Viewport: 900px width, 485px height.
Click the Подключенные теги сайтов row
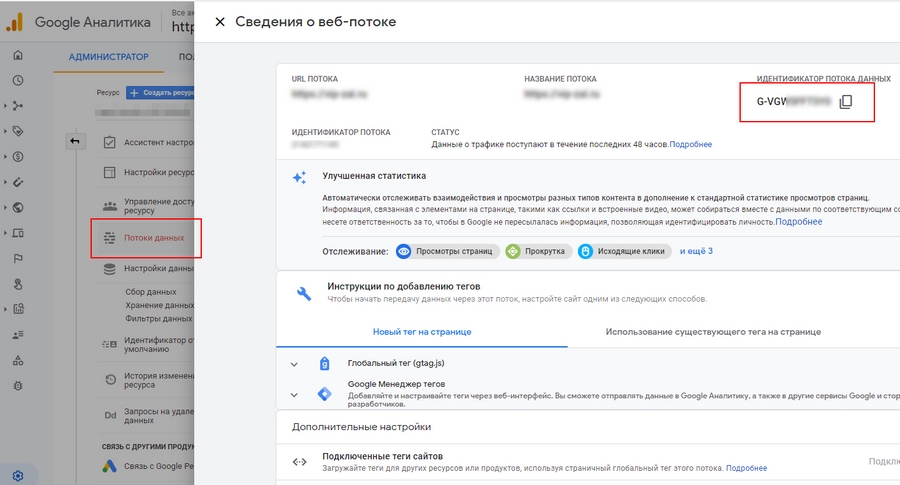click(x=588, y=461)
